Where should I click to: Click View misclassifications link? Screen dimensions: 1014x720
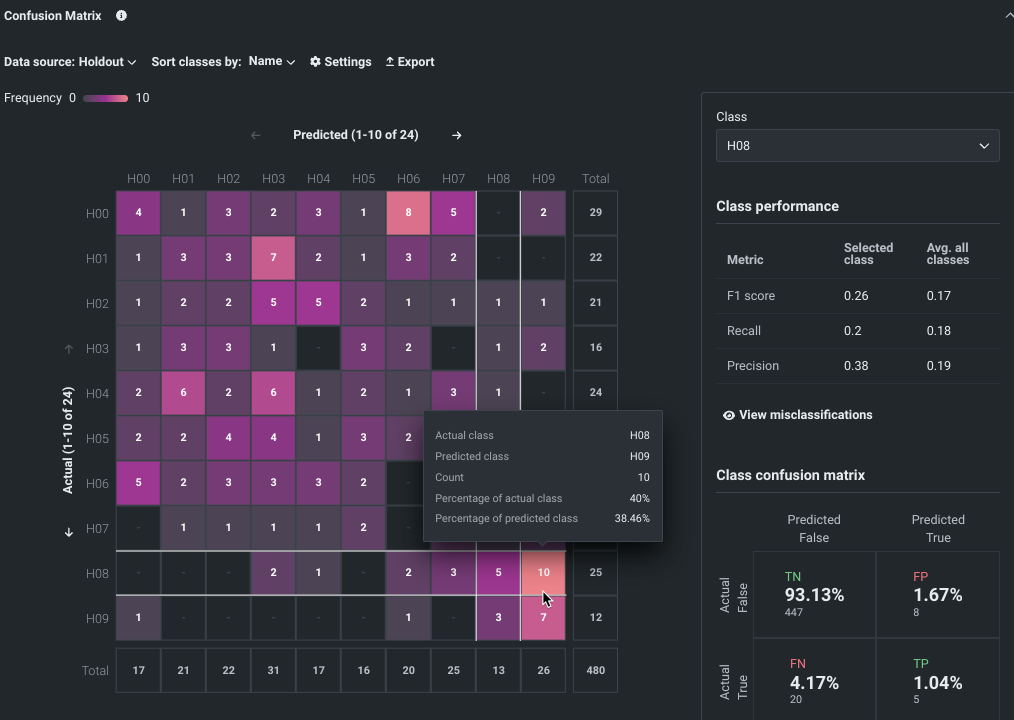tap(805, 415)
